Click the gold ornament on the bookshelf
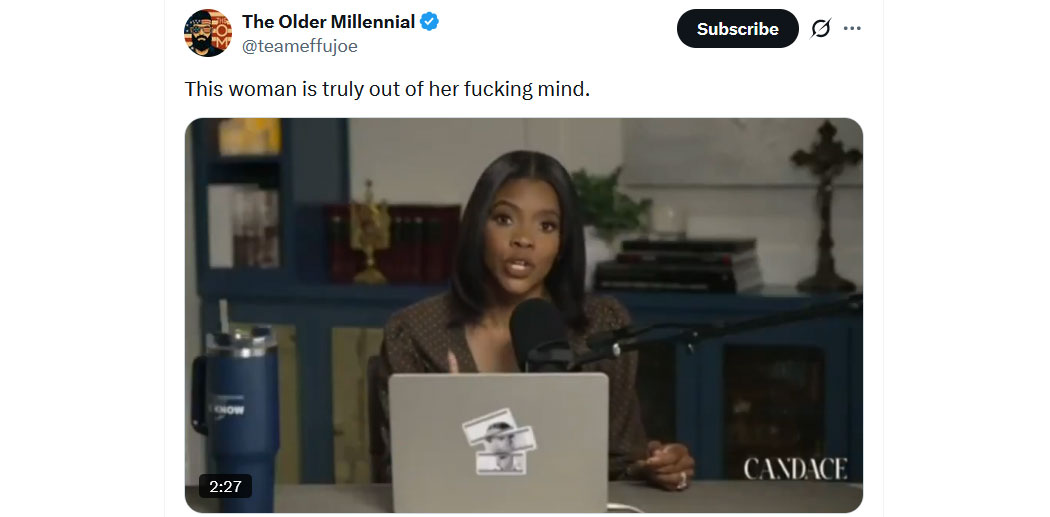1050x517 pixels. click(x=370, y=232)
